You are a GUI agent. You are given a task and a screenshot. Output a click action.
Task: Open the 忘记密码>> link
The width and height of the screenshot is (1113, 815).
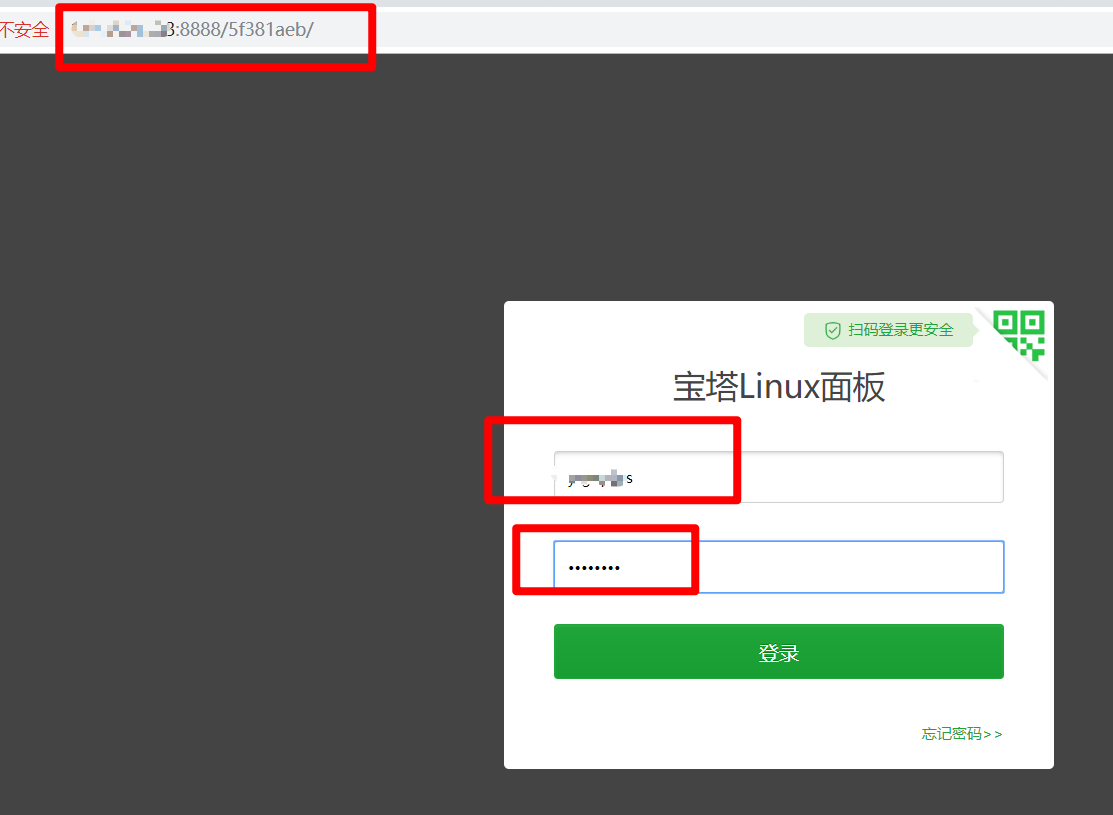pyautogui.click(x=962, y=733)
